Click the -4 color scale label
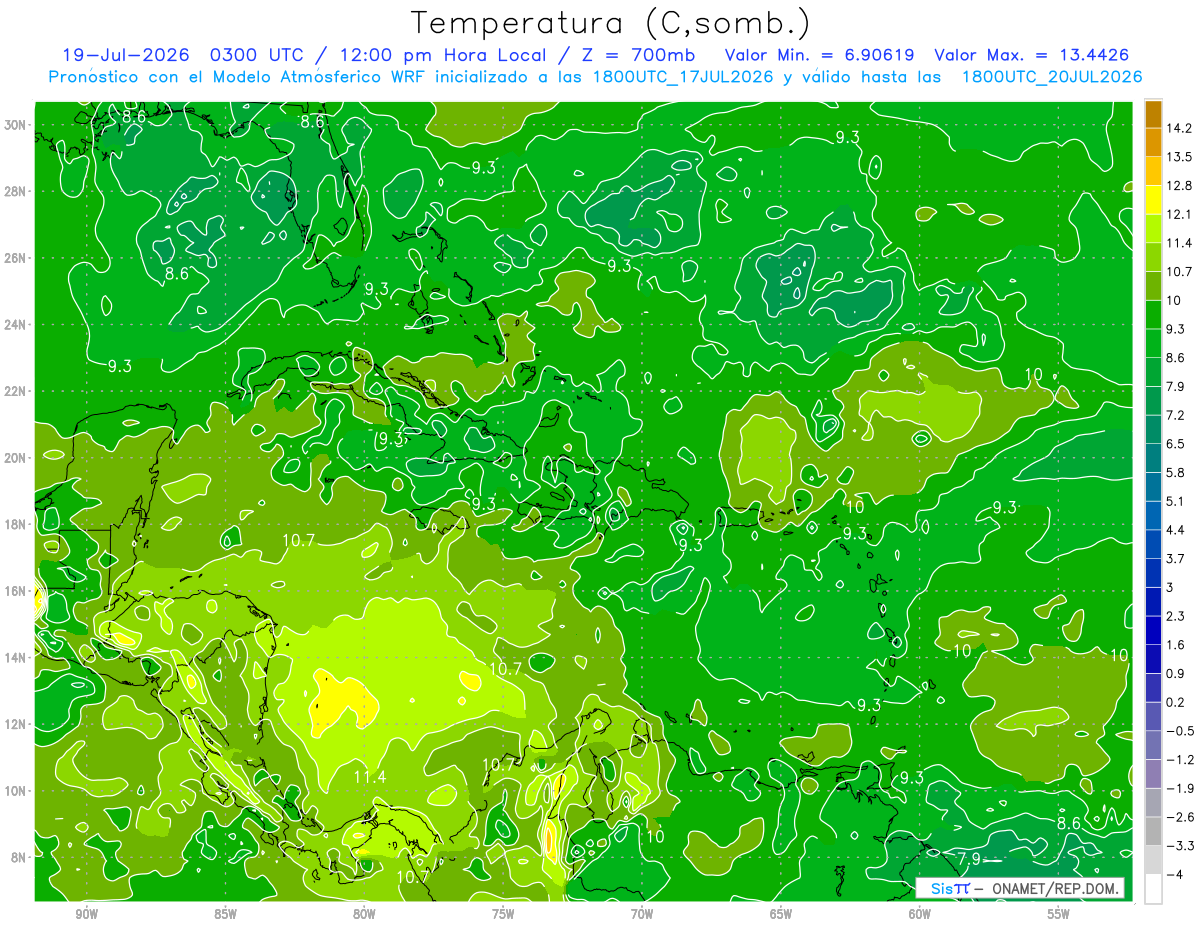 coord(1175,875)
